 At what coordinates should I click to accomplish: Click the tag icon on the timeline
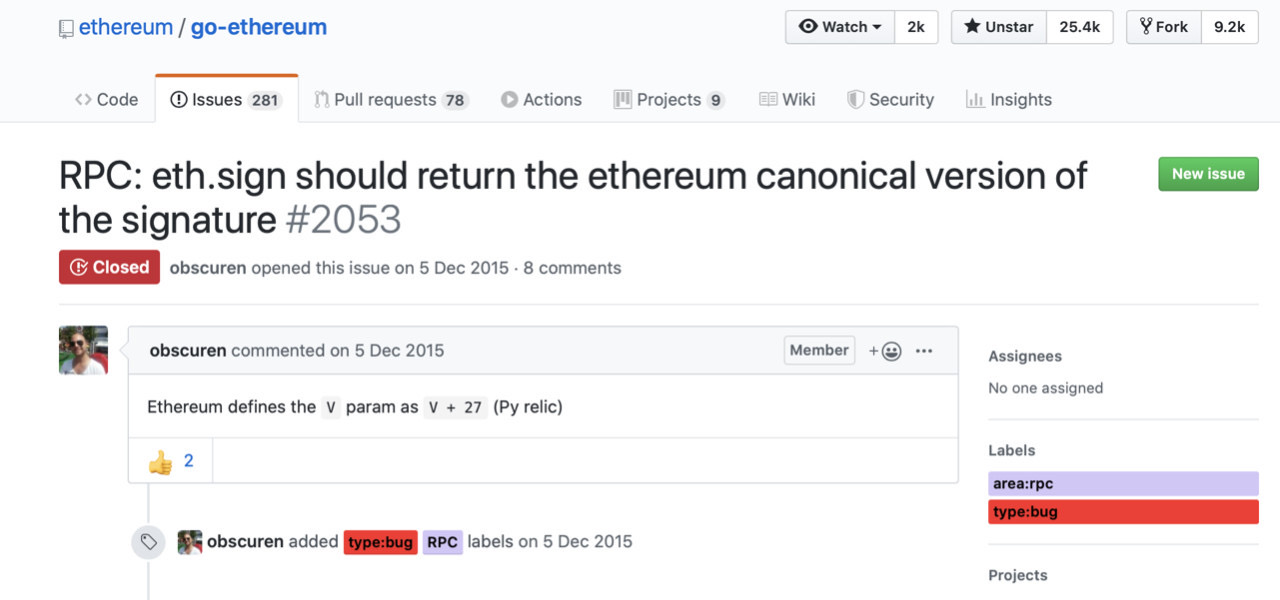point(148,542)
